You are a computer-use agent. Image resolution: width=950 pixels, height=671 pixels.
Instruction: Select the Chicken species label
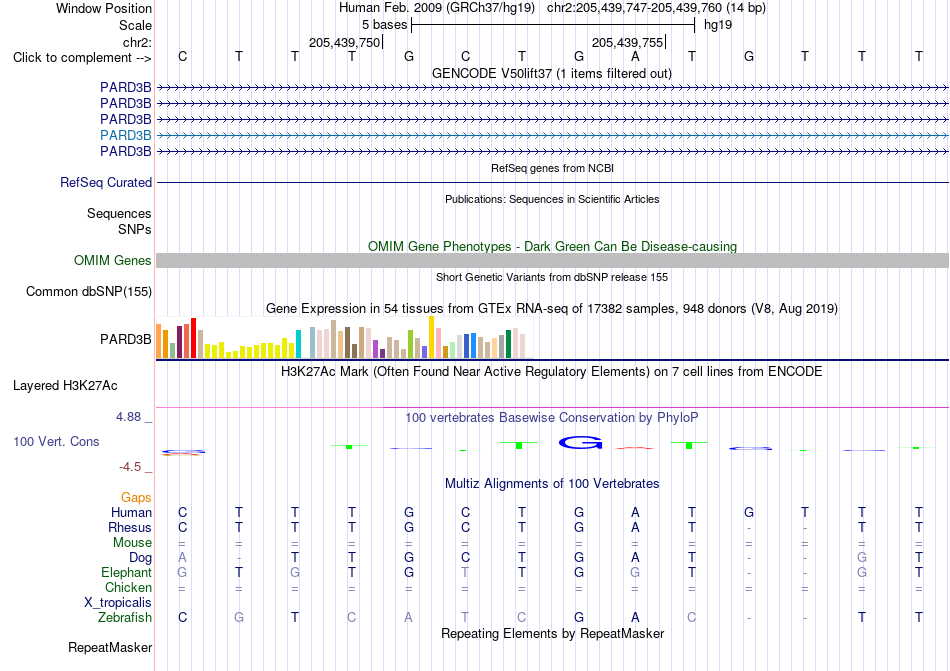[x=128, y=587]
